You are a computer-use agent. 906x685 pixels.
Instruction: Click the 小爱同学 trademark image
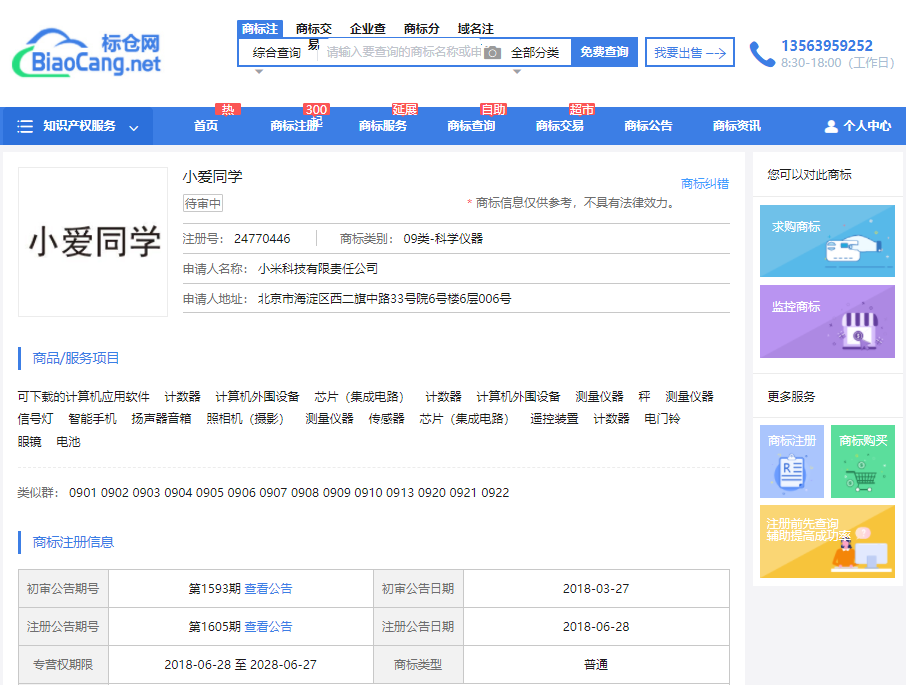tap(93, 242)
